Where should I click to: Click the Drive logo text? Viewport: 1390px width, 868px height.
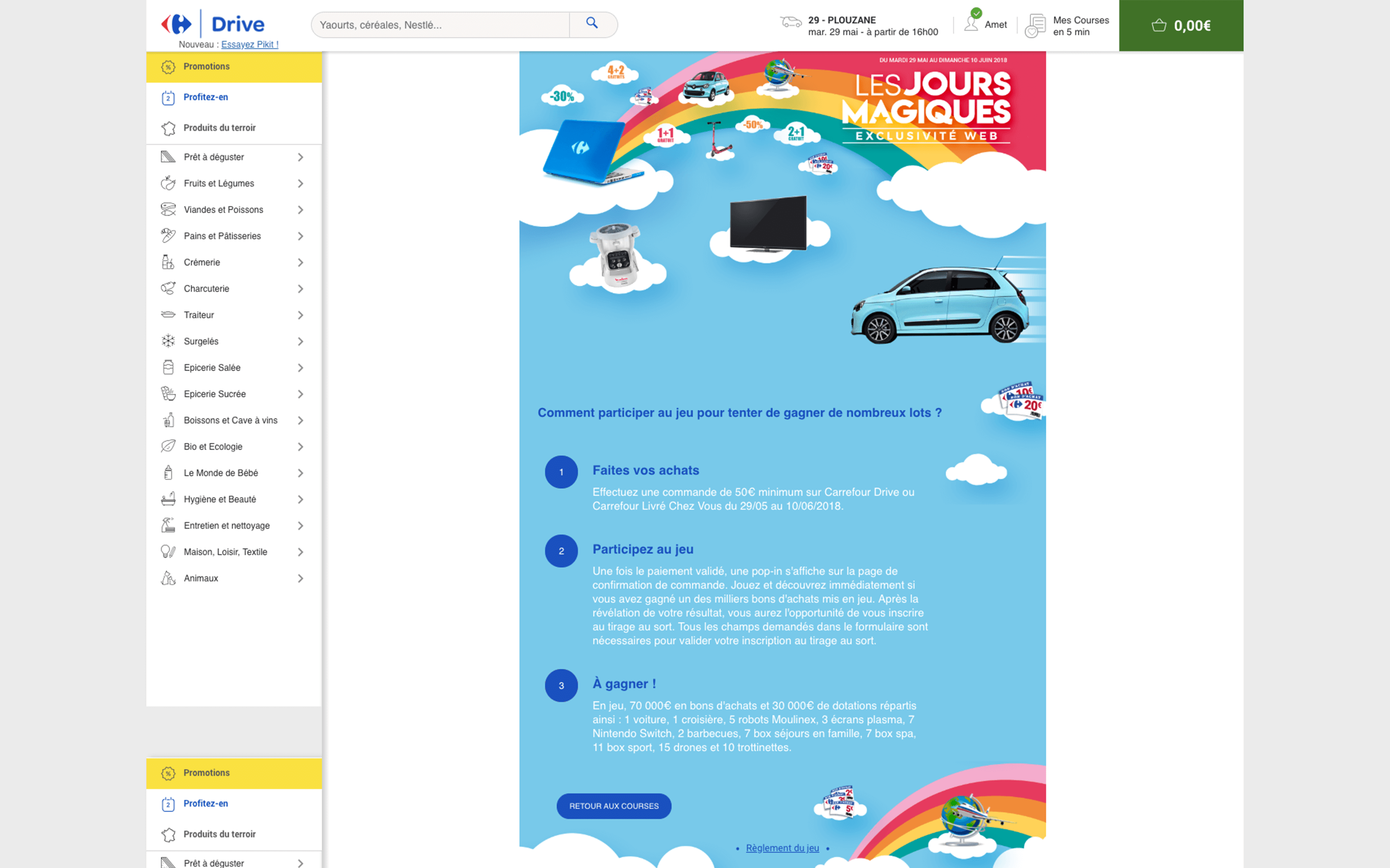[x=237, y=24]
